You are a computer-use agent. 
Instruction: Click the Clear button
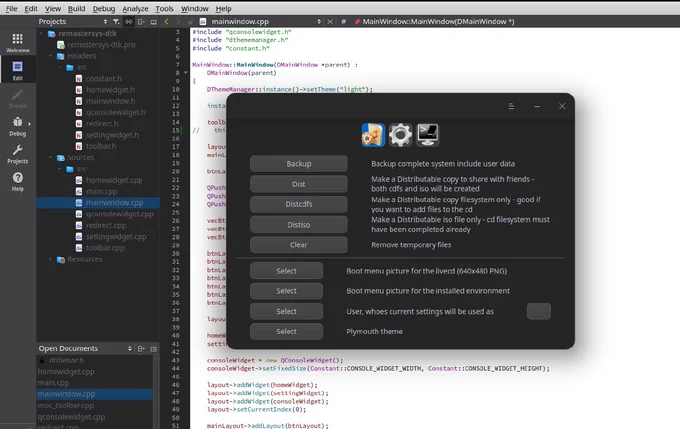point(299,245)
